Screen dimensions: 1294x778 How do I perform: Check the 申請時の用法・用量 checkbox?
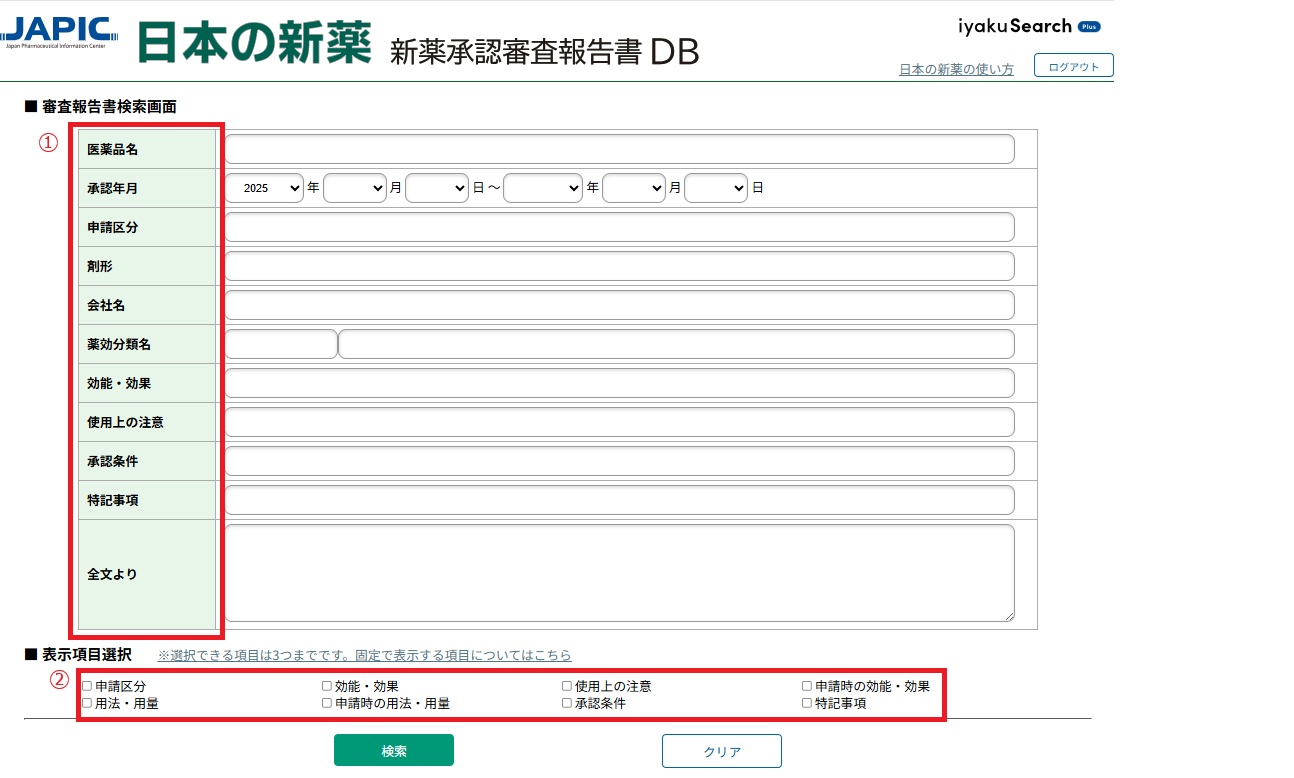point(327,703)
